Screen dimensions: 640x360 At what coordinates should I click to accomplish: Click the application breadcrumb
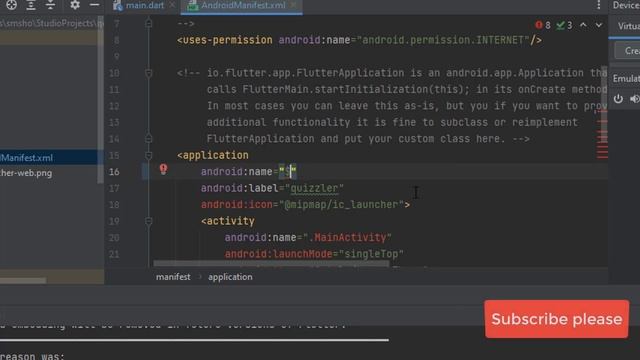click(230, 277)
